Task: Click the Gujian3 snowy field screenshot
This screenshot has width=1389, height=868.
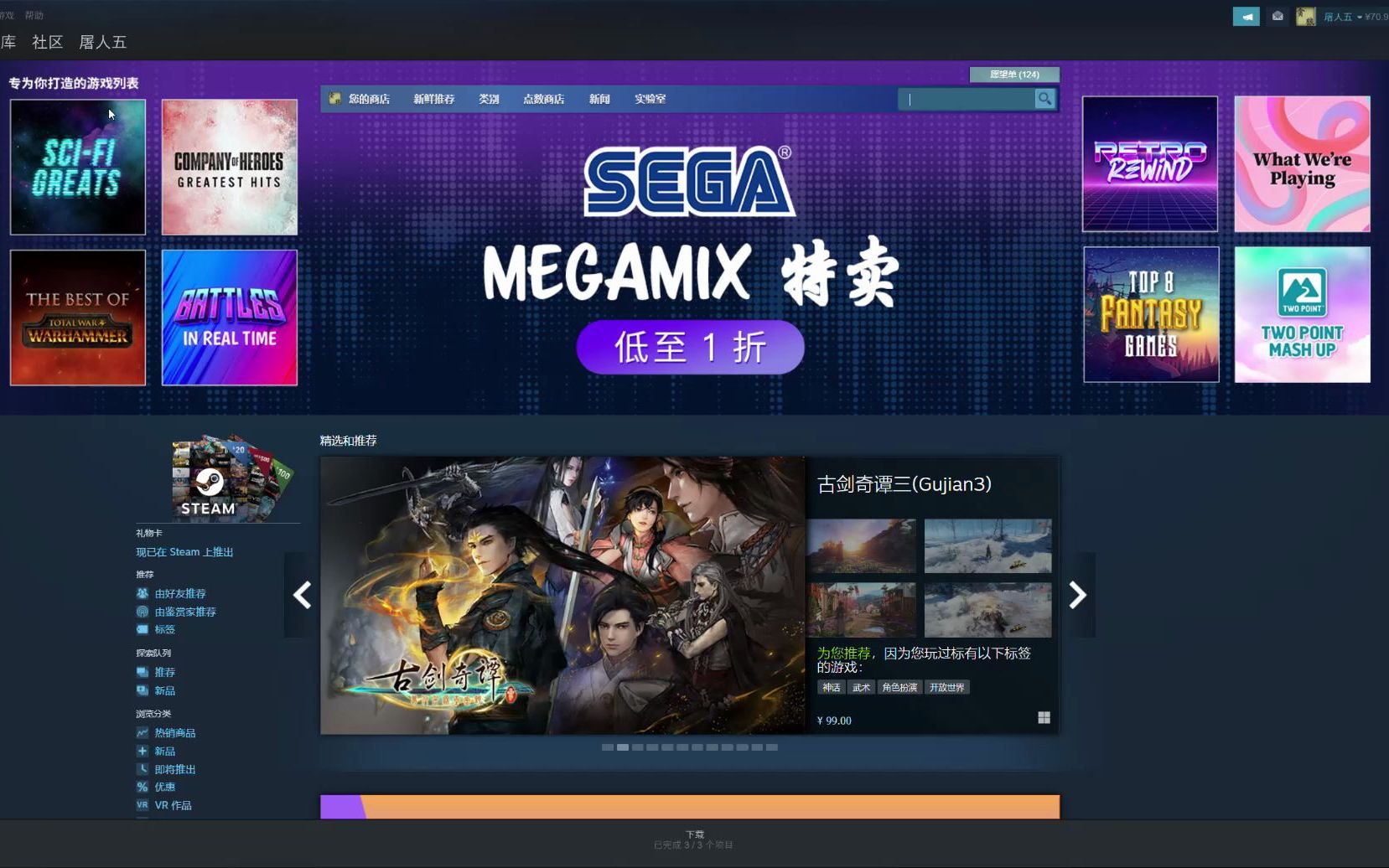Action: point(987,545)
